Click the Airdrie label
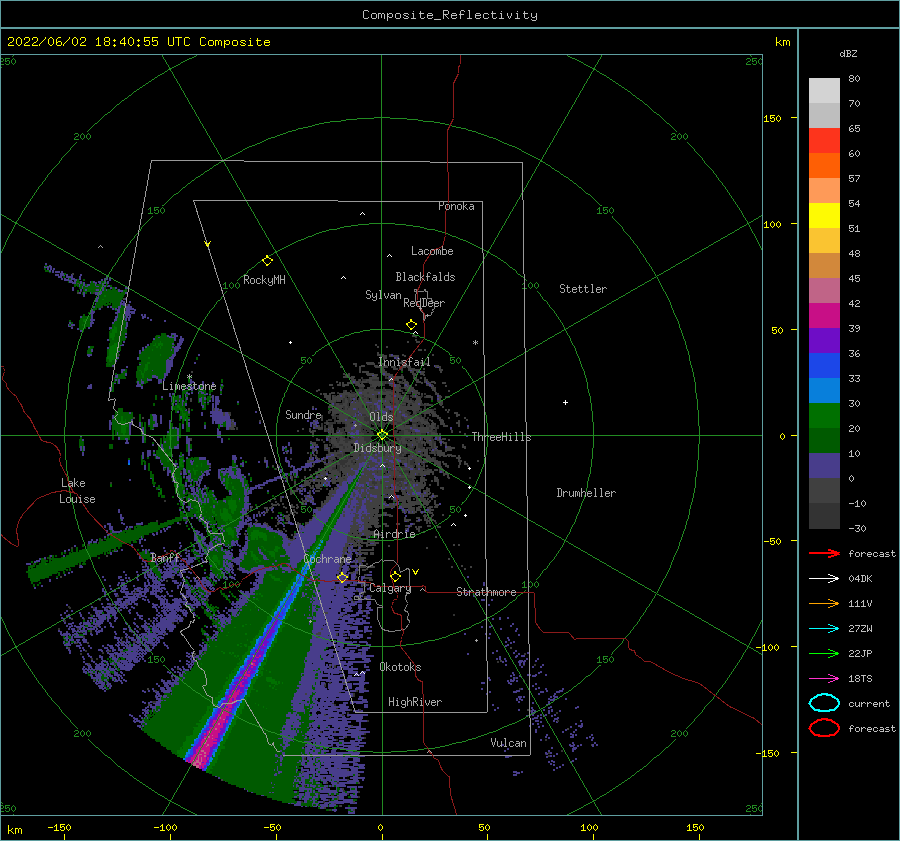Viewport: 900px width, 841px height. point(394,534)
